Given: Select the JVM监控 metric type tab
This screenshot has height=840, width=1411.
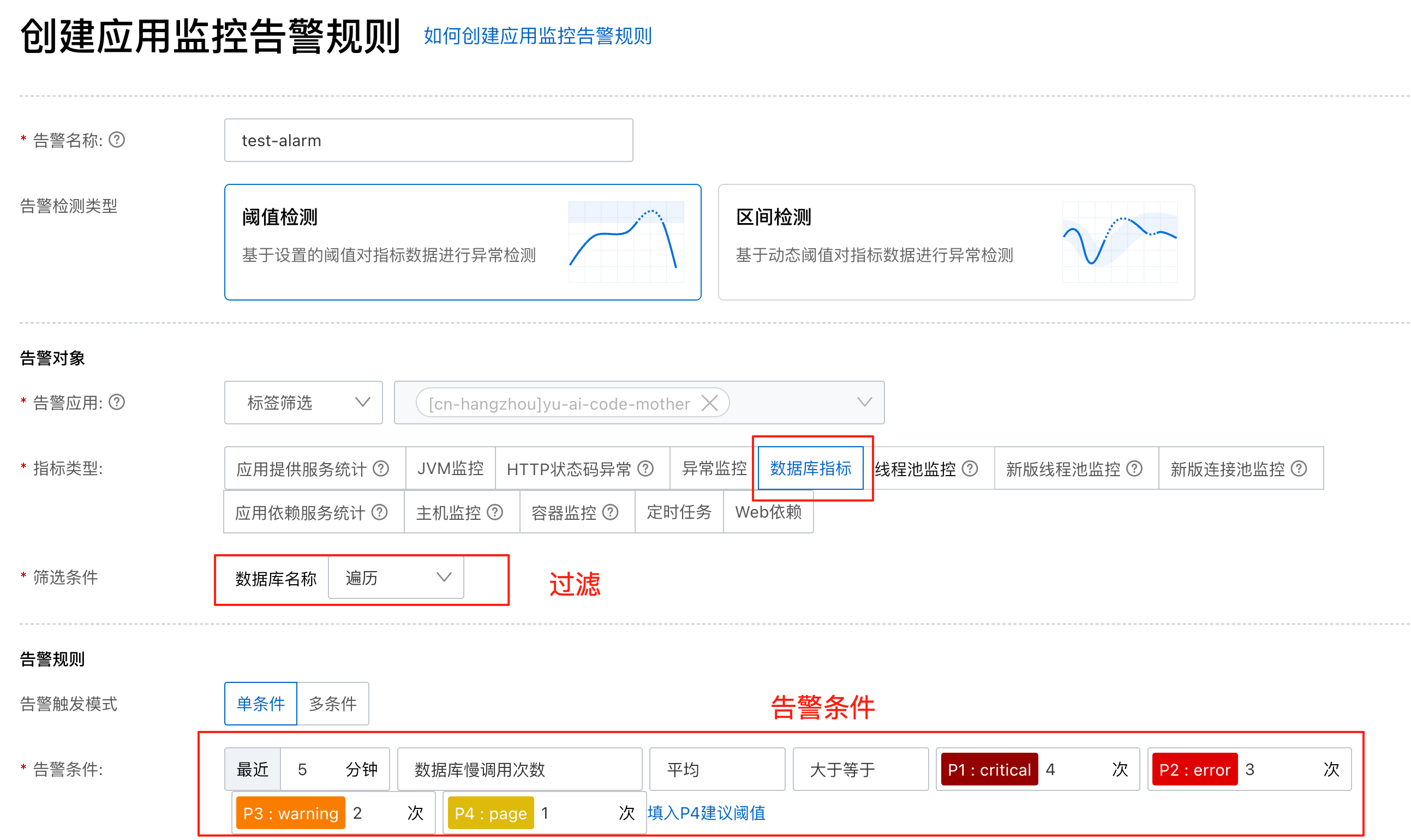Looking at the screenshot, I should 450,469.
